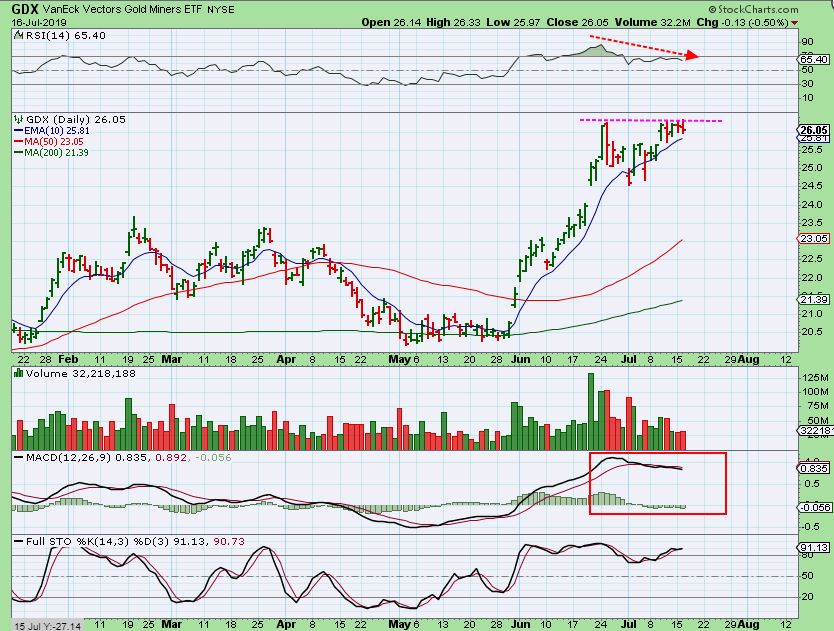Click the 'GDX (Daily) 26.05' legend
834x631 pixels.
tap(76, 119)
